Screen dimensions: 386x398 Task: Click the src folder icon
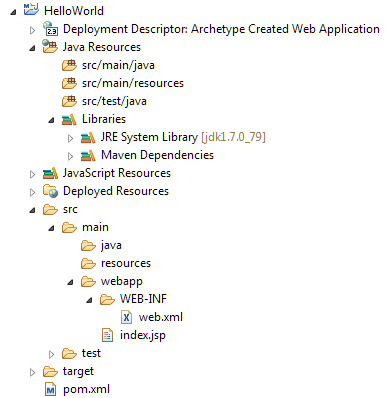click(x=50, y=210)
